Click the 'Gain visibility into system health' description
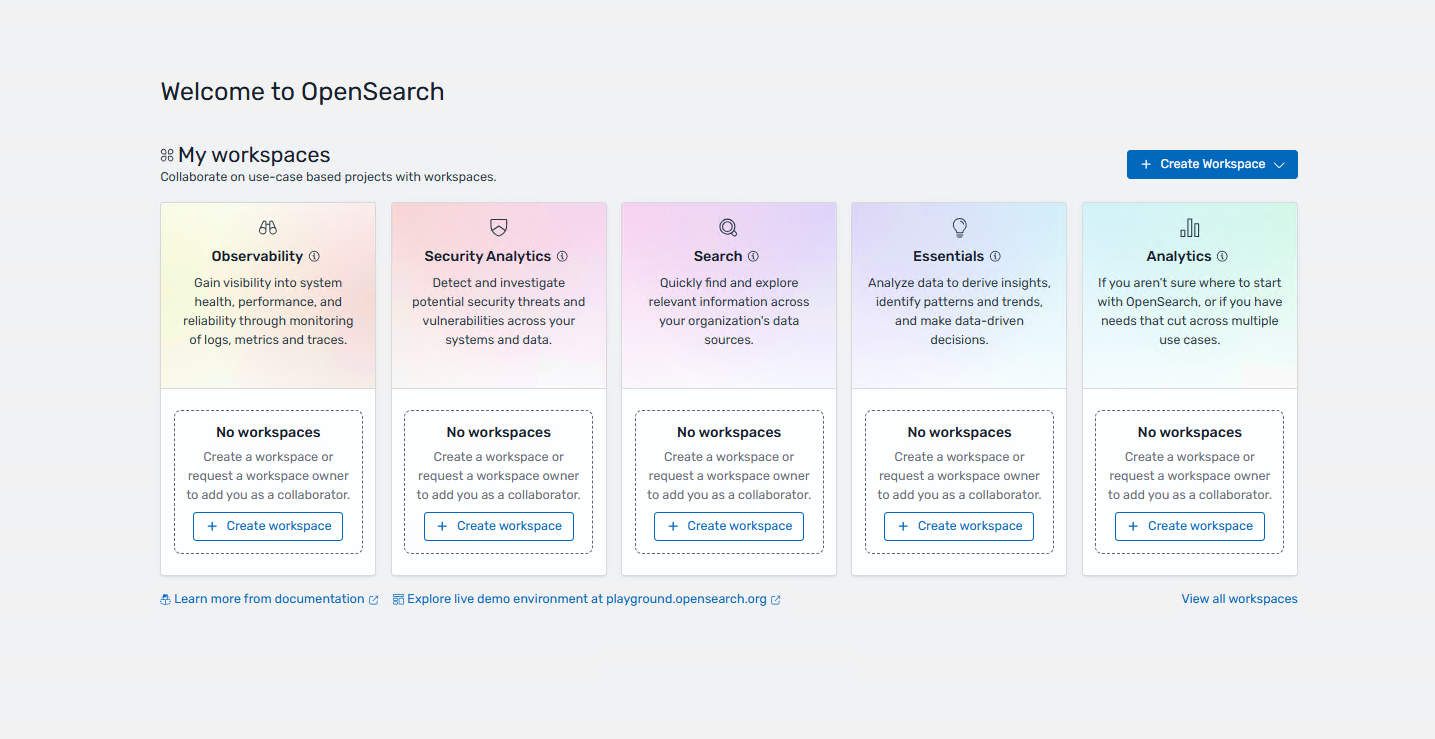 (268, 311)
